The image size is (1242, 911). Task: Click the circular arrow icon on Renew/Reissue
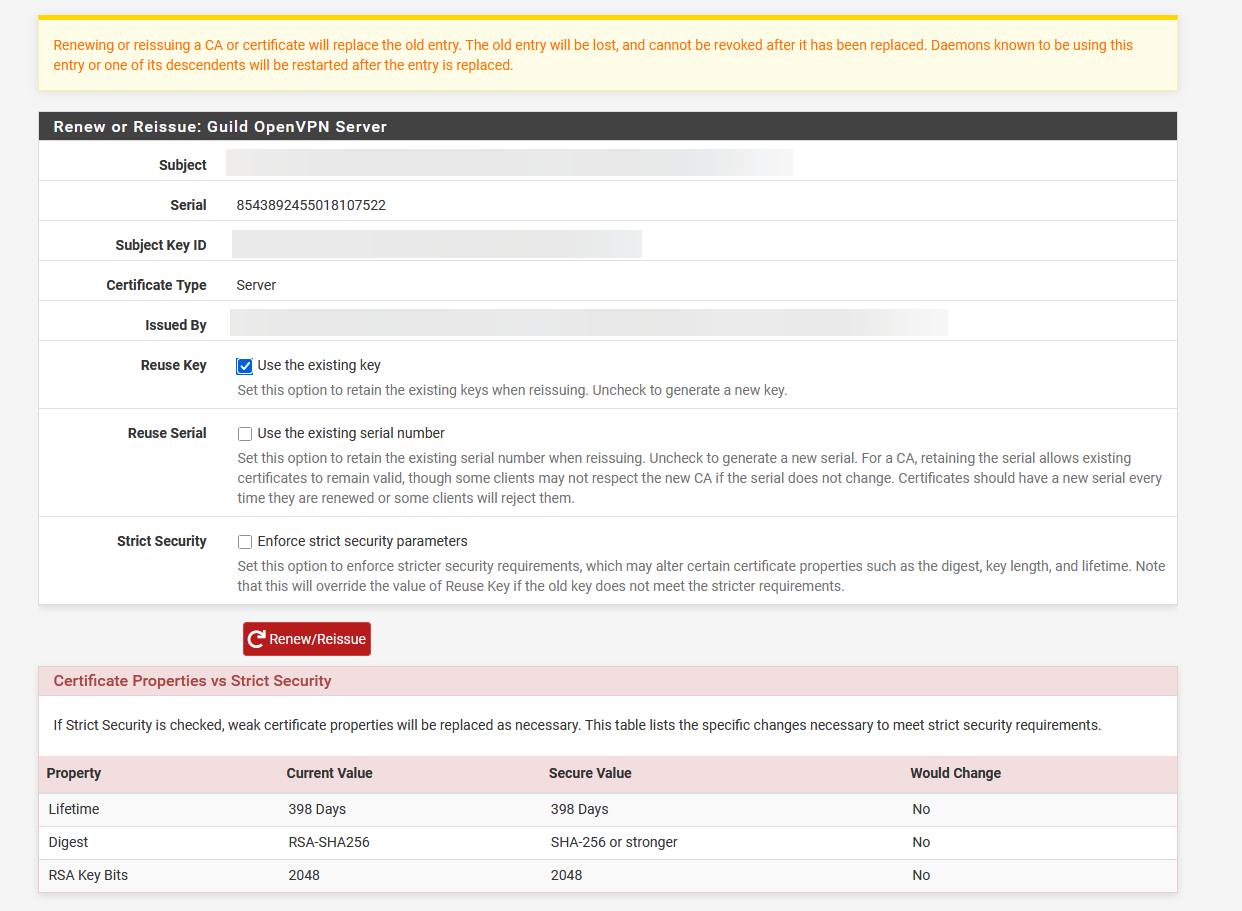257,639
